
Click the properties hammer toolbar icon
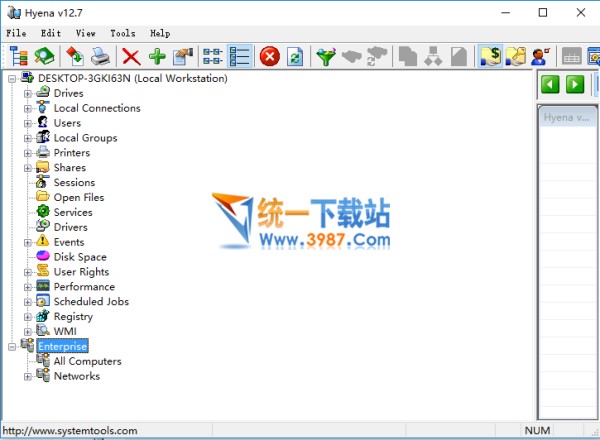183,57
